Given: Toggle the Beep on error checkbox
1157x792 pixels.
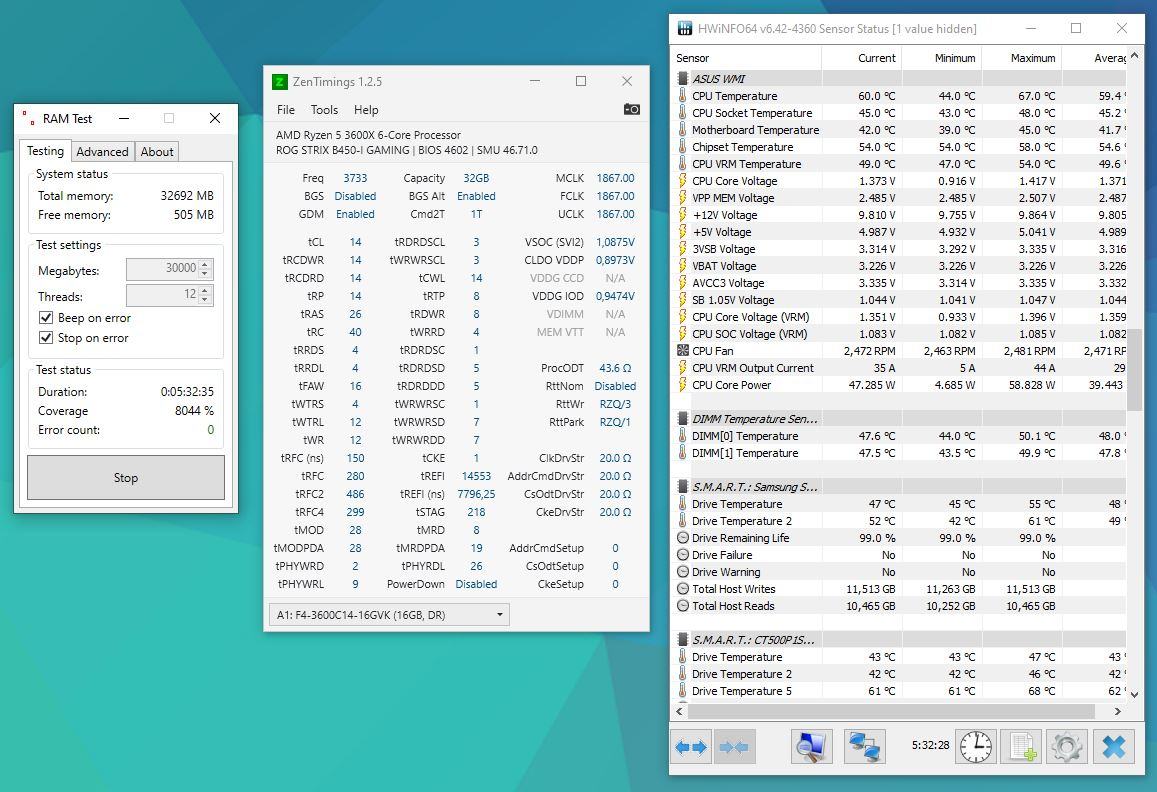Looking at the screenshot, I should click(x=46, y=318).
